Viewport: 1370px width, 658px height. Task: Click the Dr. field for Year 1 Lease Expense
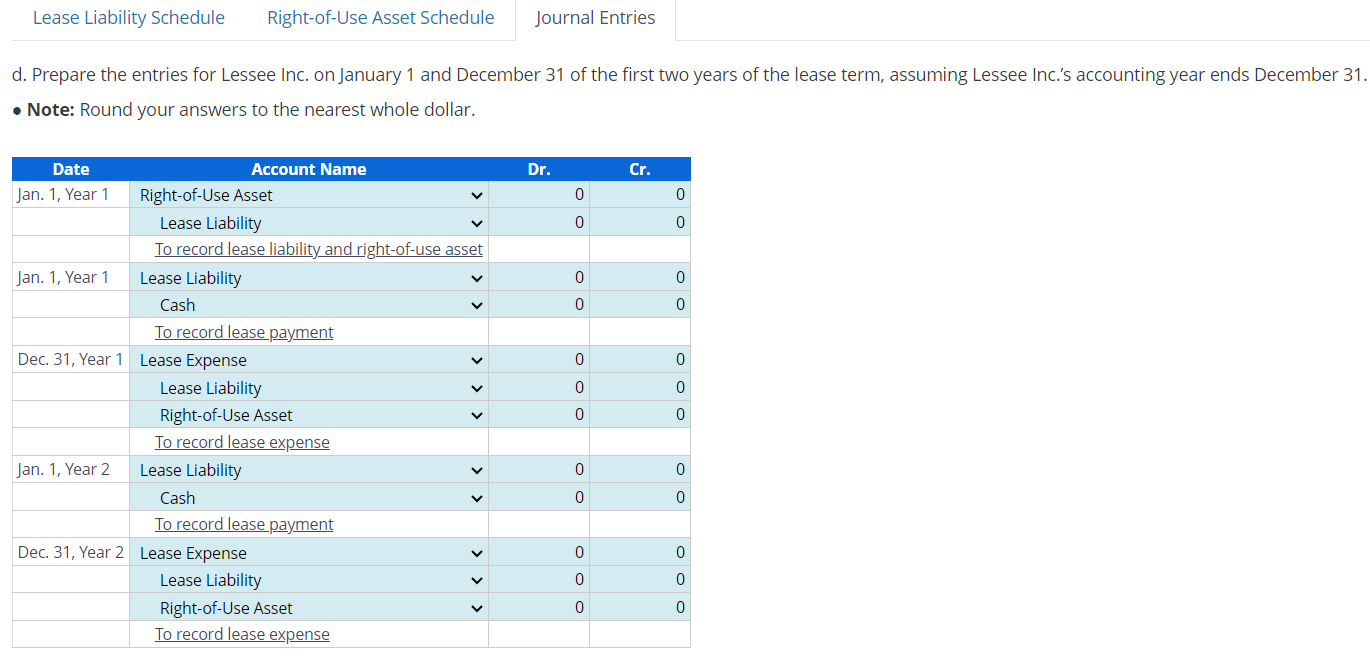point(539,359)
